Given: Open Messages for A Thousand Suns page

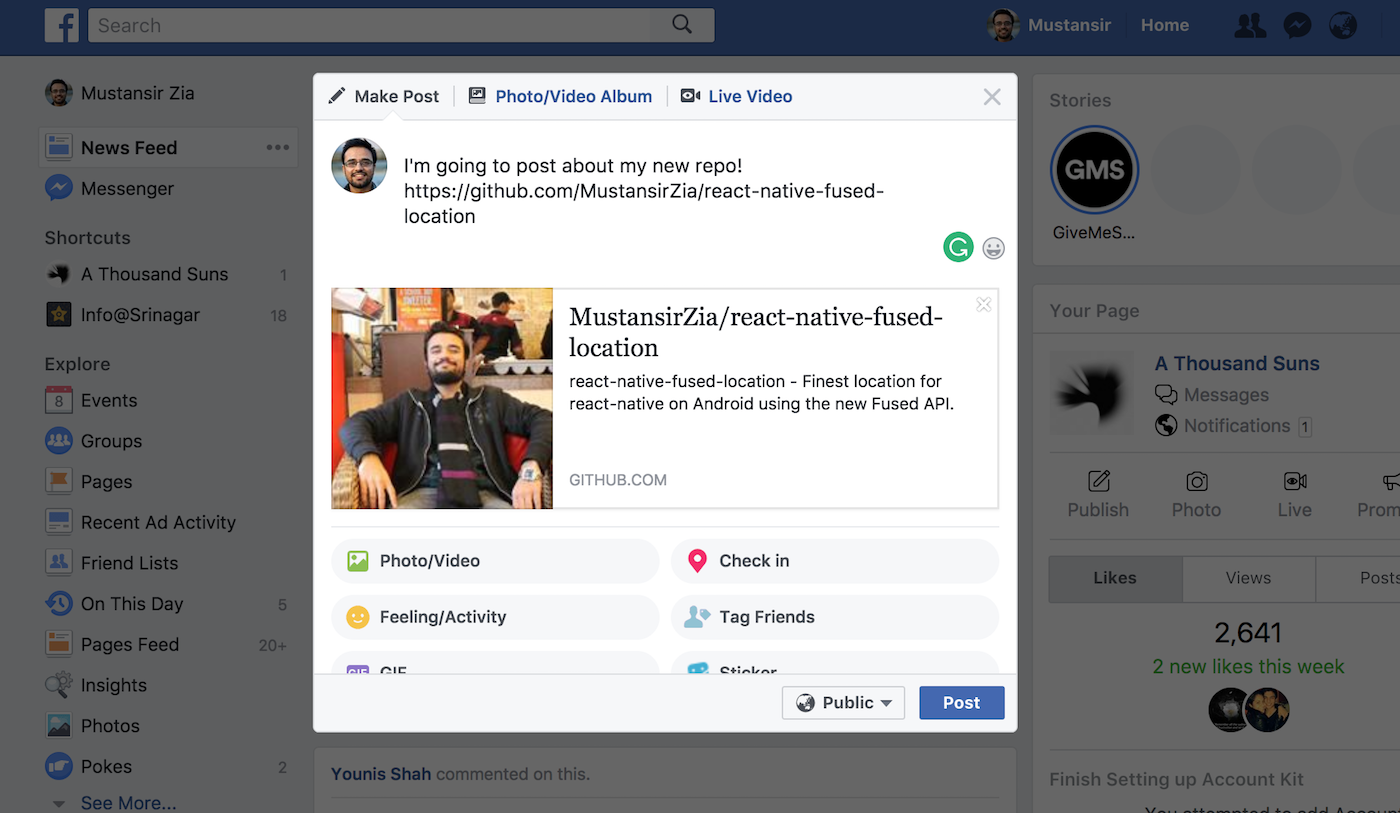Looking at the screenshot, I should (x=1212, y=395).
